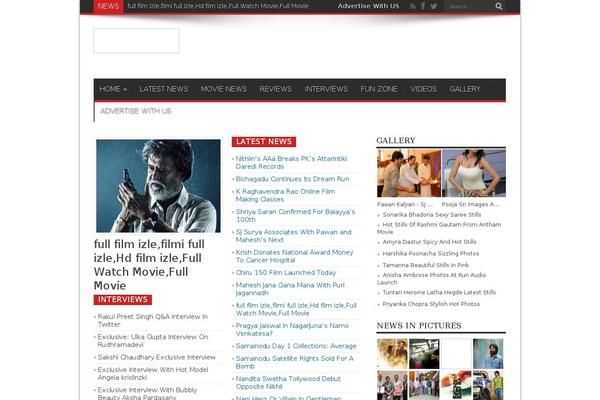The height and width of the screenshot is (400, 600).
Task: Open Amyra Dastur Spicy And Hot Stills
Action: tap(429, 242)
